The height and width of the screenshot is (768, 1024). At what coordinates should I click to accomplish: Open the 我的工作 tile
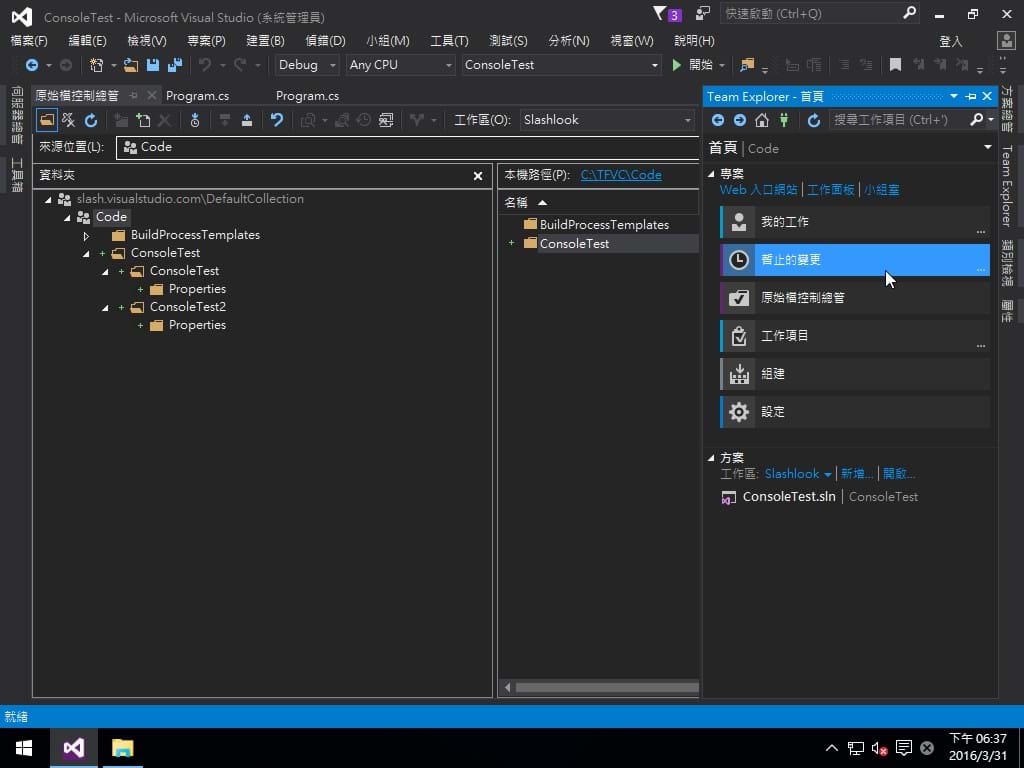855,222
